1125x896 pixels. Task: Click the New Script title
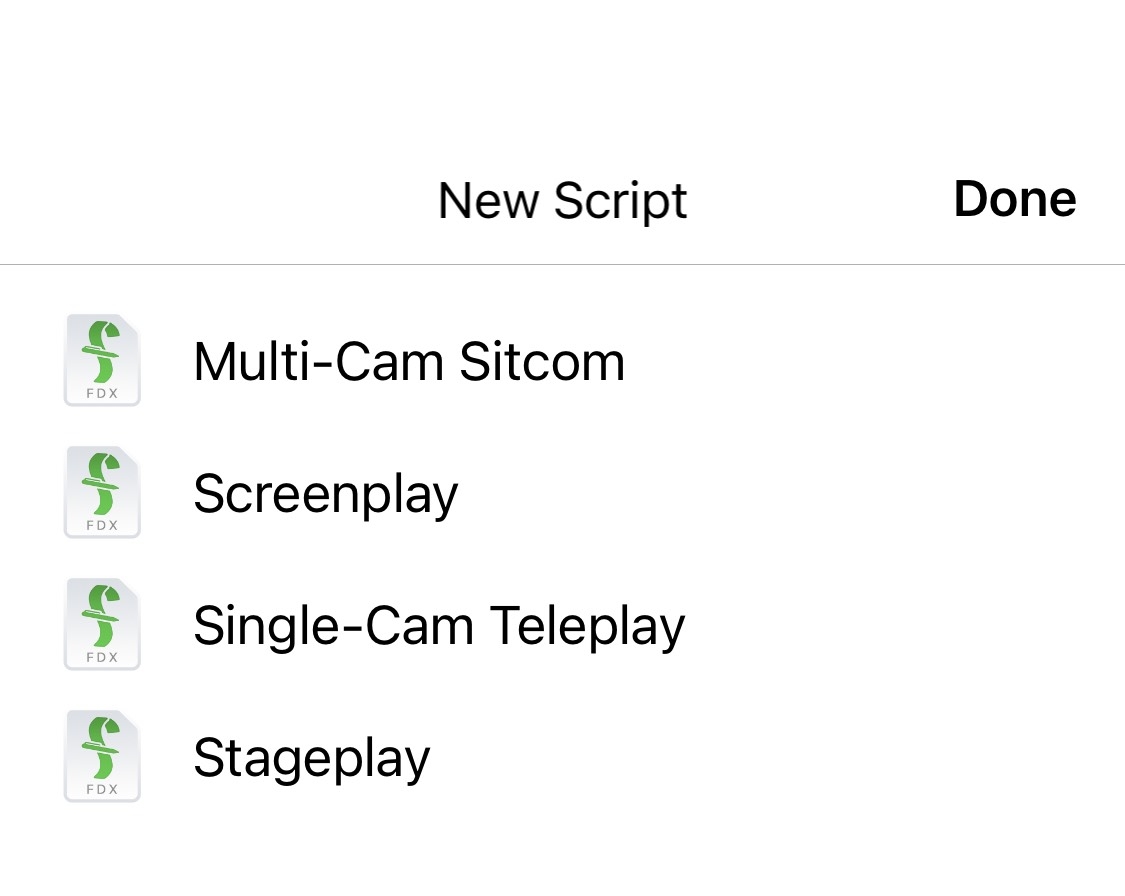[562, 201]
